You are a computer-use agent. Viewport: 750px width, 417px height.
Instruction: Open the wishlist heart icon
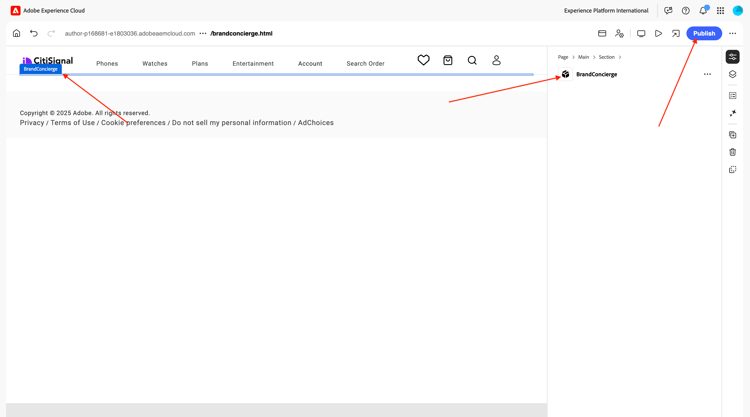point(423,60)
